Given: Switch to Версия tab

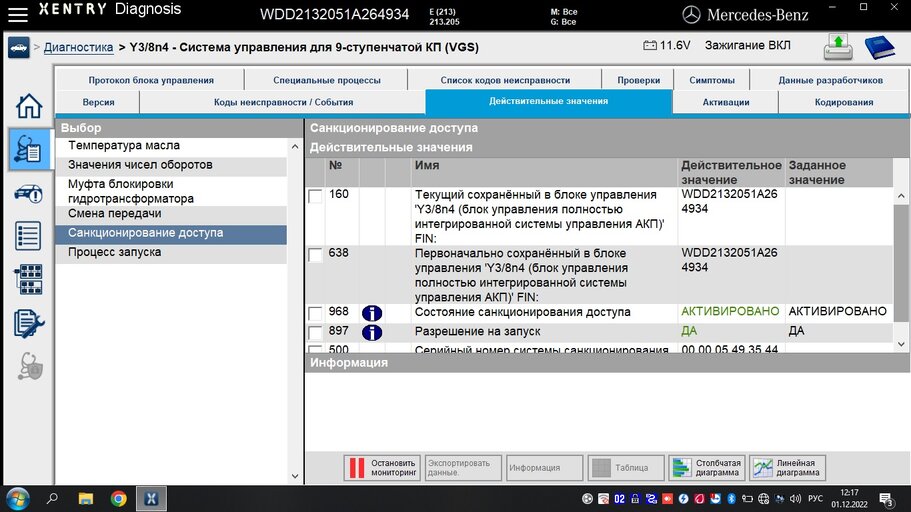Looking at the screenshot, I should [x=98, y=102].
